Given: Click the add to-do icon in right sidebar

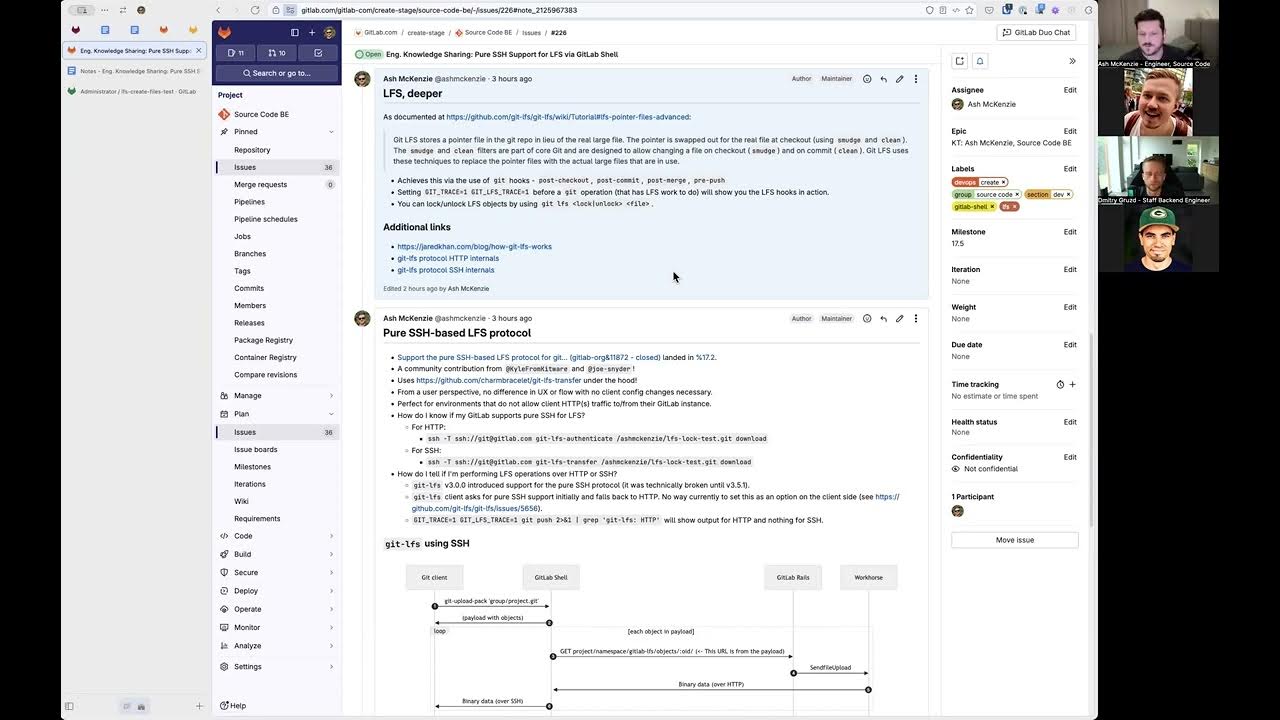Looking at the screenshot, I should pos(960,61).
